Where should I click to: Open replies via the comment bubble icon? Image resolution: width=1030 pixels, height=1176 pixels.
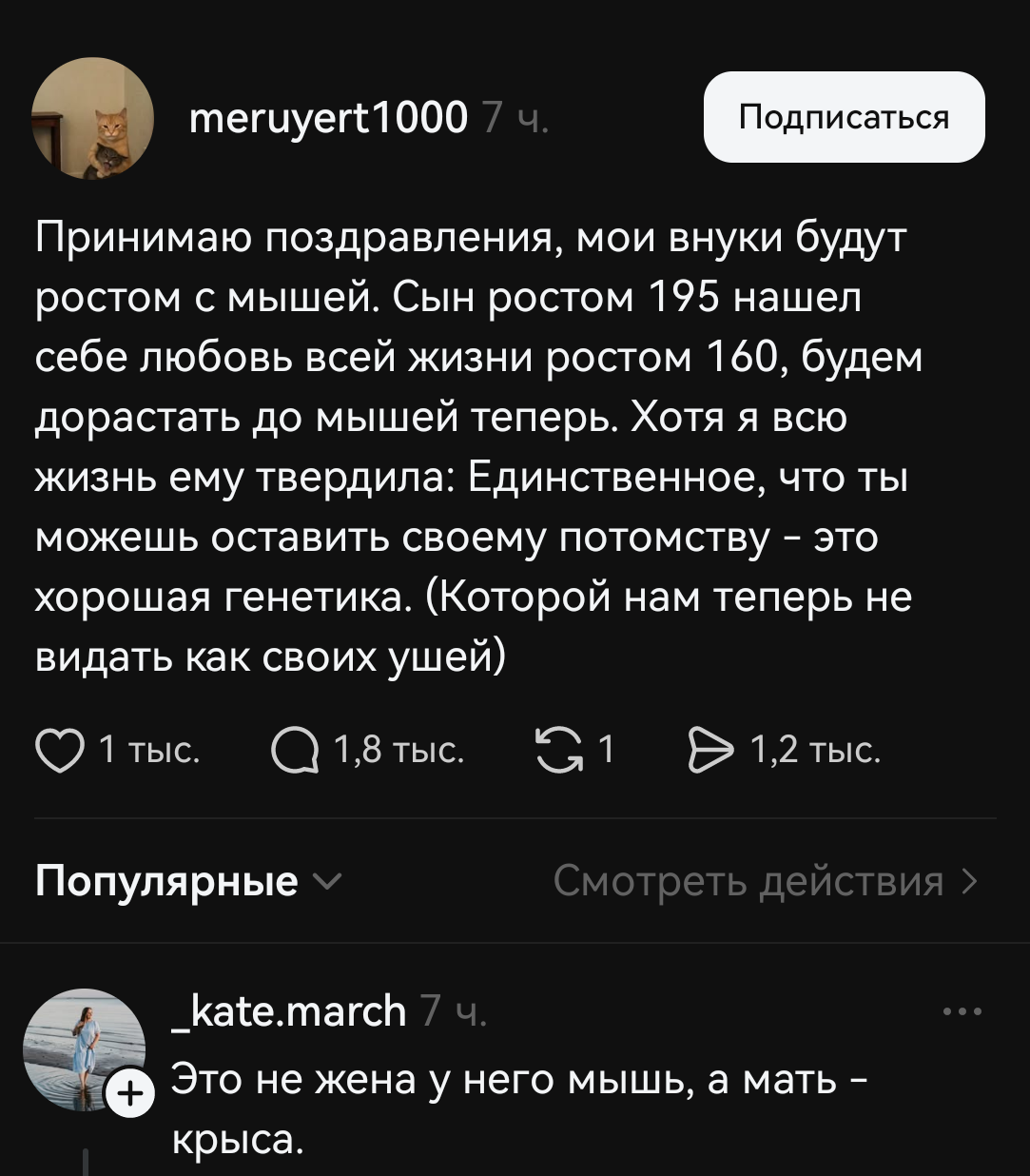293,752
